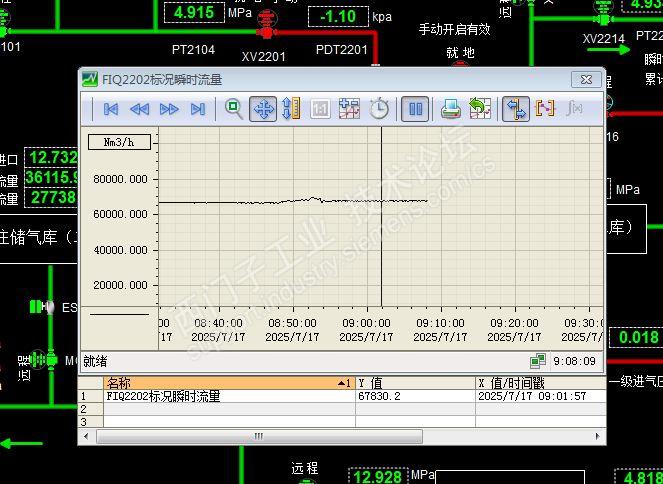
Task: Click left arrow of horizontal scrollbar
Action: (x=86, y=436)
